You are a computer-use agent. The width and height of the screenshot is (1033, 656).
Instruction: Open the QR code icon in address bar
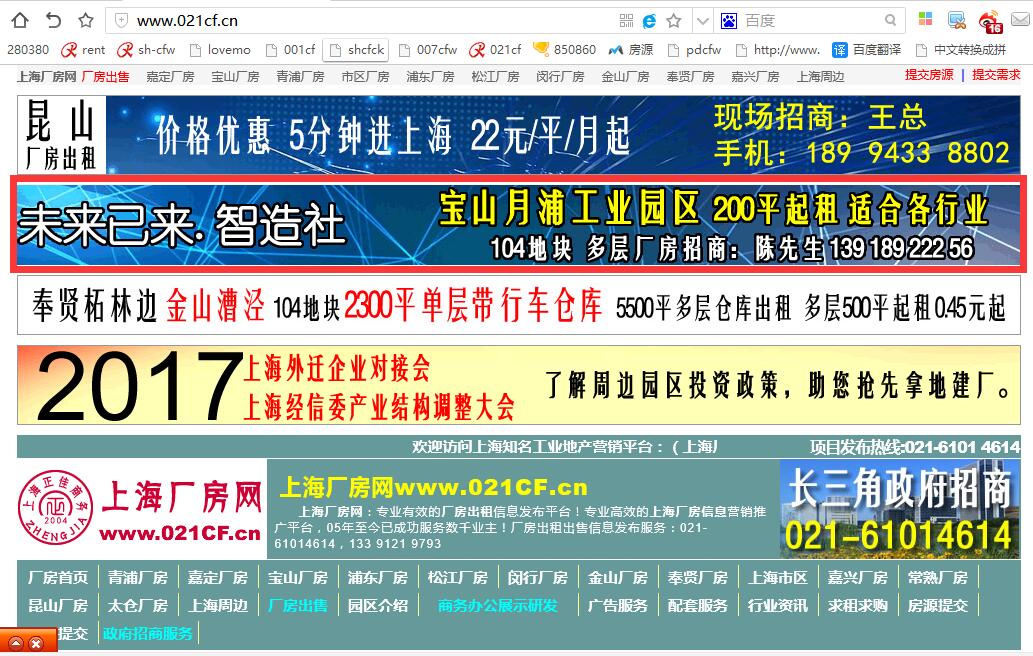[627, 21]
